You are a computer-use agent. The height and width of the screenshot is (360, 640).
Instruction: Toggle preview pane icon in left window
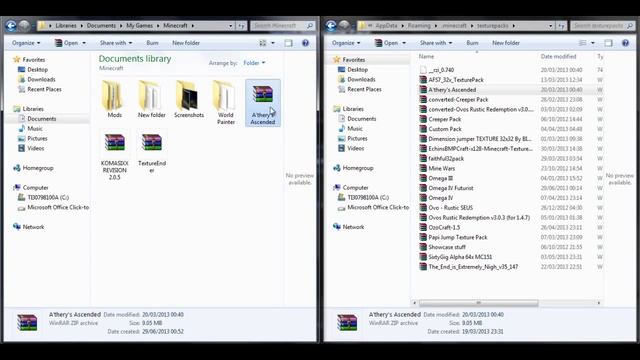click(x=289, y=43)
